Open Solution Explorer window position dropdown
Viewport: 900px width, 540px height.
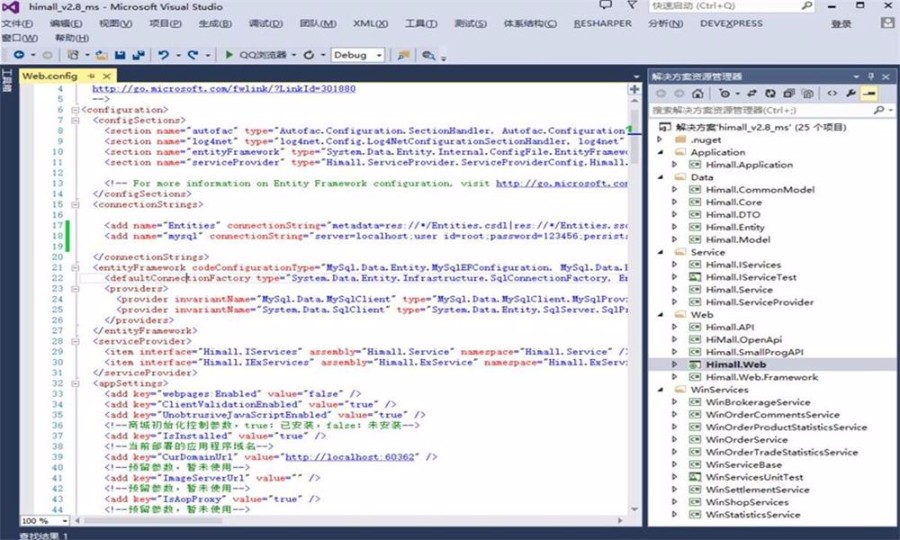pos(856,76)
